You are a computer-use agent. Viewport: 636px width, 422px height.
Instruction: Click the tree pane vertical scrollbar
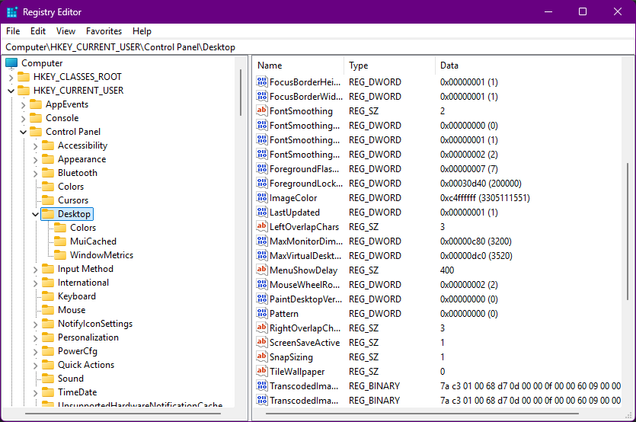pos(241,93)
